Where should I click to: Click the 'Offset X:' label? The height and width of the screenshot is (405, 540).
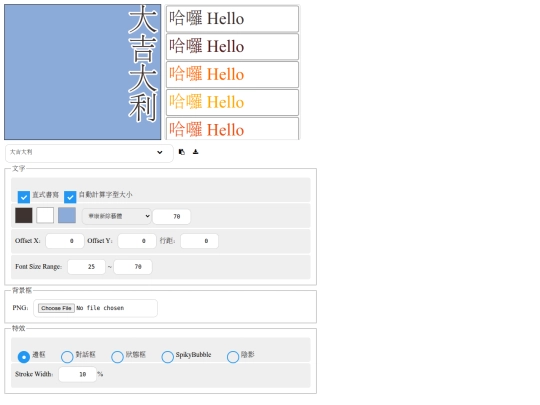[x=28, y=241]
